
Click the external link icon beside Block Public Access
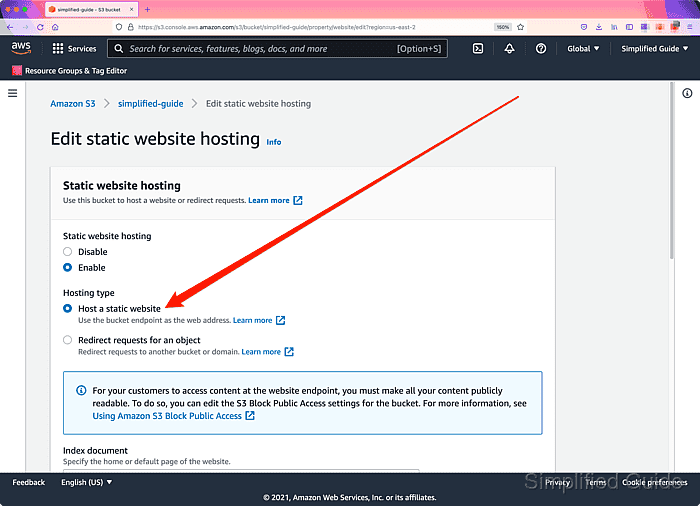(250, 416)
